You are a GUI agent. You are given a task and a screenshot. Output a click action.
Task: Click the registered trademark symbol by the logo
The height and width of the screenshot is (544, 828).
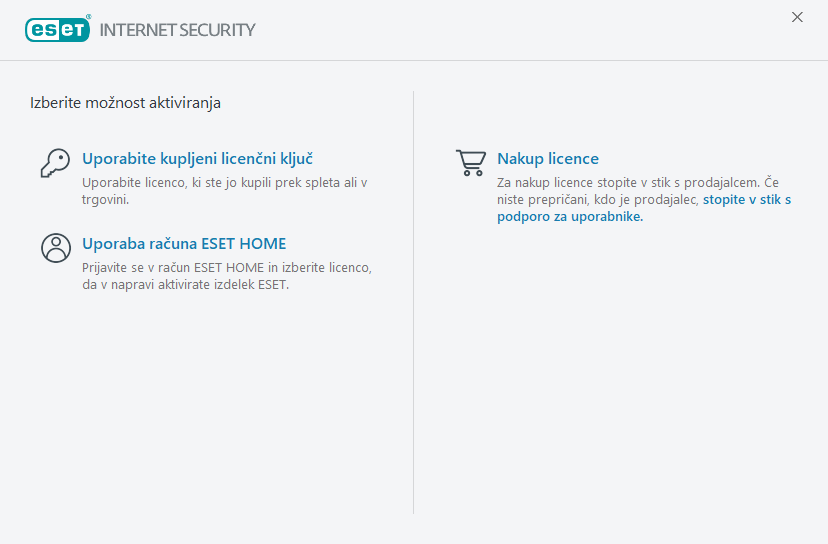coord(89,17)
